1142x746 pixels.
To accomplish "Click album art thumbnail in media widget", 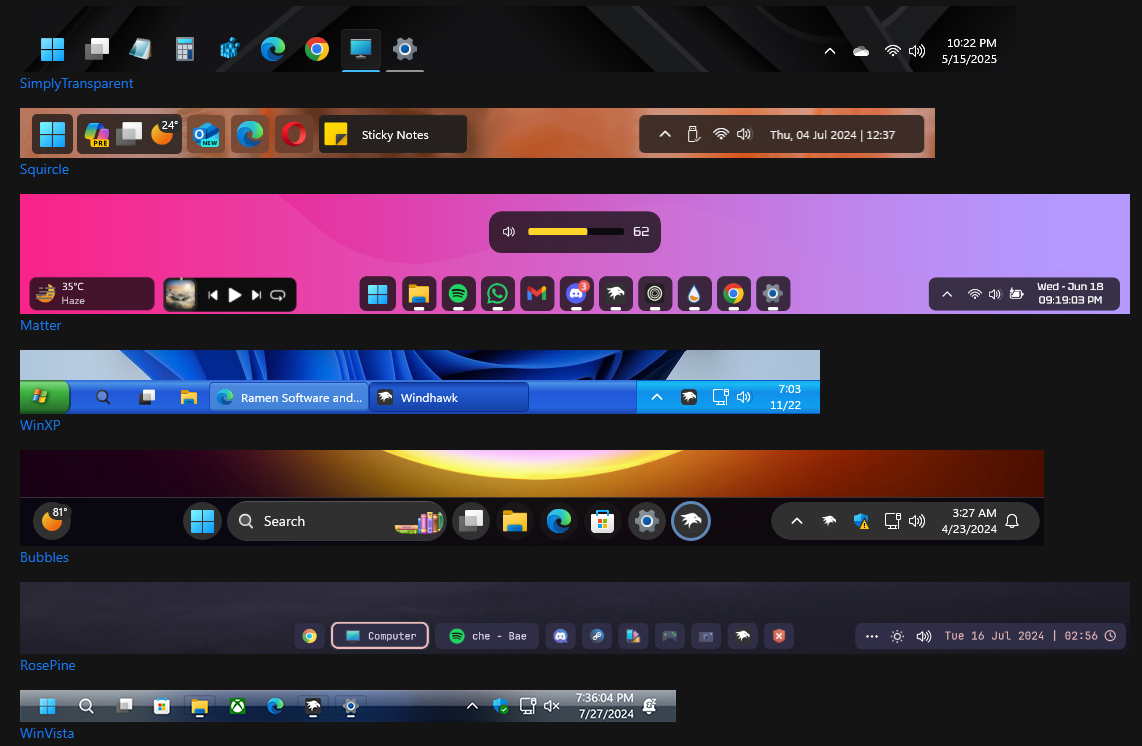I will point(181,294).
